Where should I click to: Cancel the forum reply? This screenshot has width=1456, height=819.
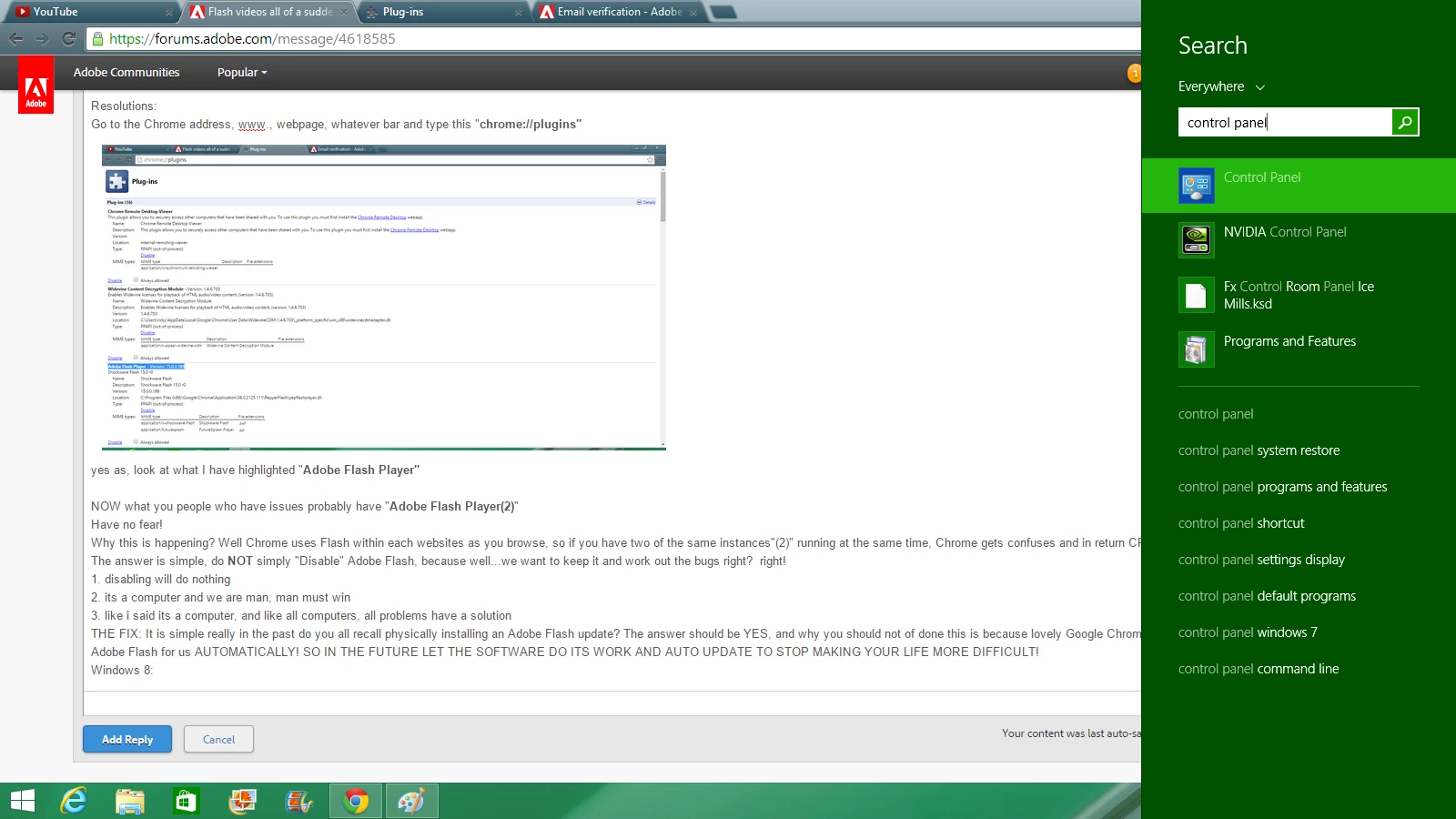(218, 739)
